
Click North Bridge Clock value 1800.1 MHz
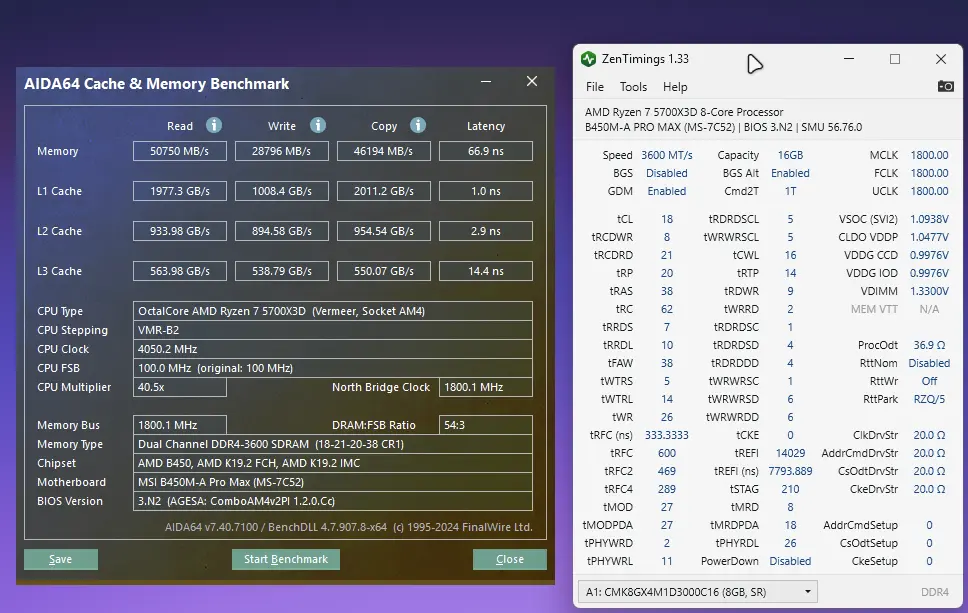pos(486,387)
